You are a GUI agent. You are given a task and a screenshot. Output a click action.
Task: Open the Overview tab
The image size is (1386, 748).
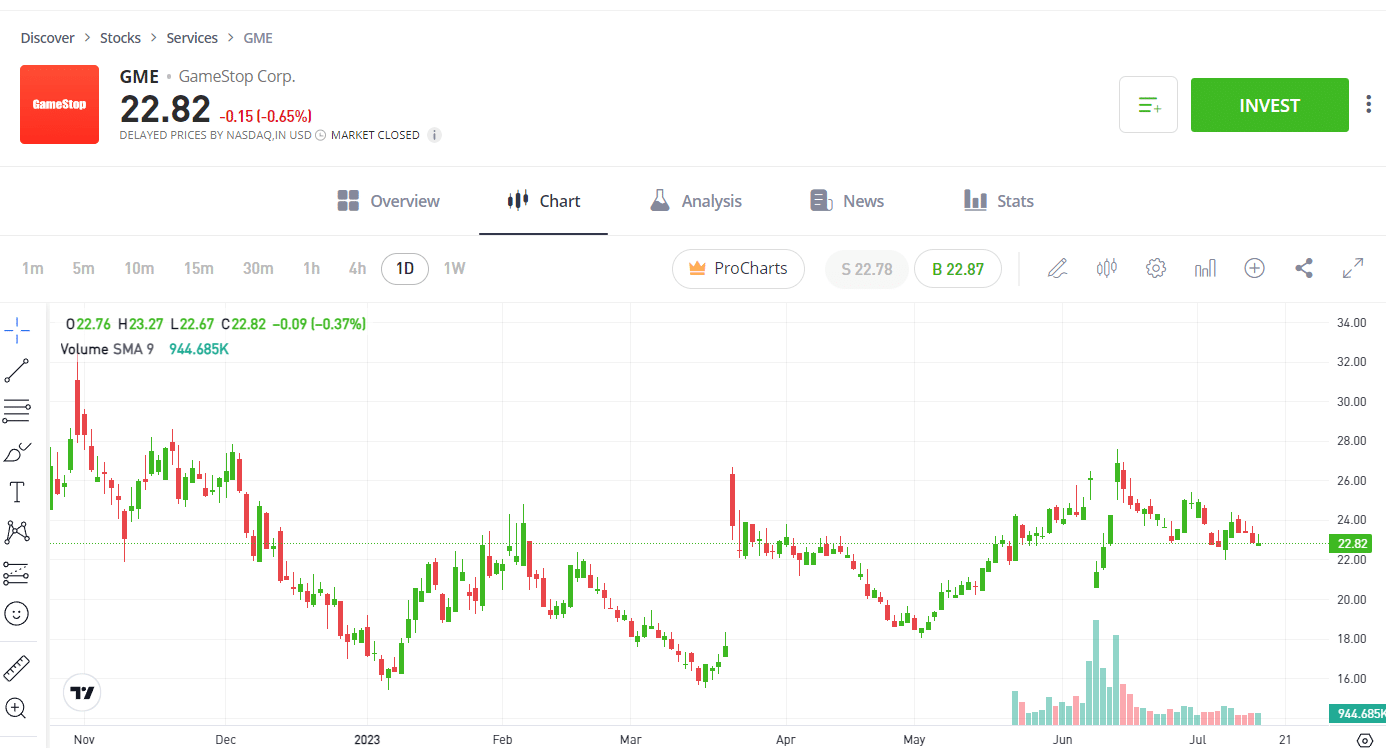(x=388, y=201)
